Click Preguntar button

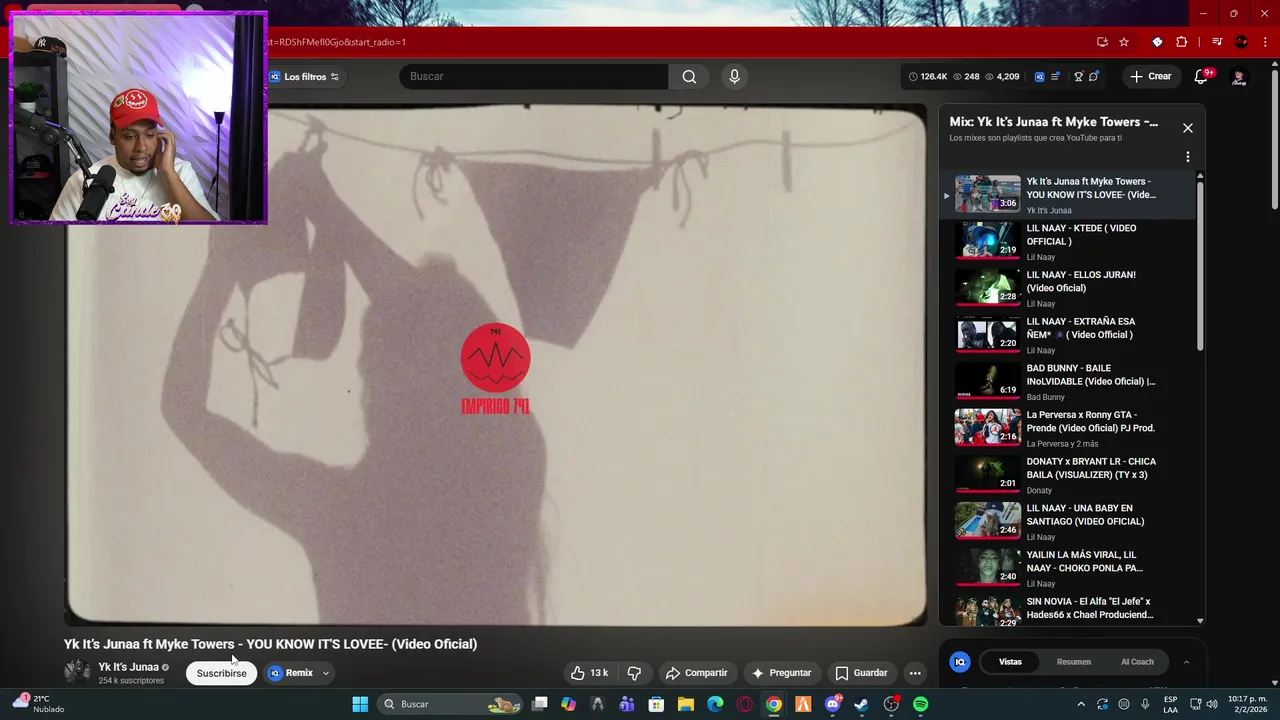(x=781, y=673)
